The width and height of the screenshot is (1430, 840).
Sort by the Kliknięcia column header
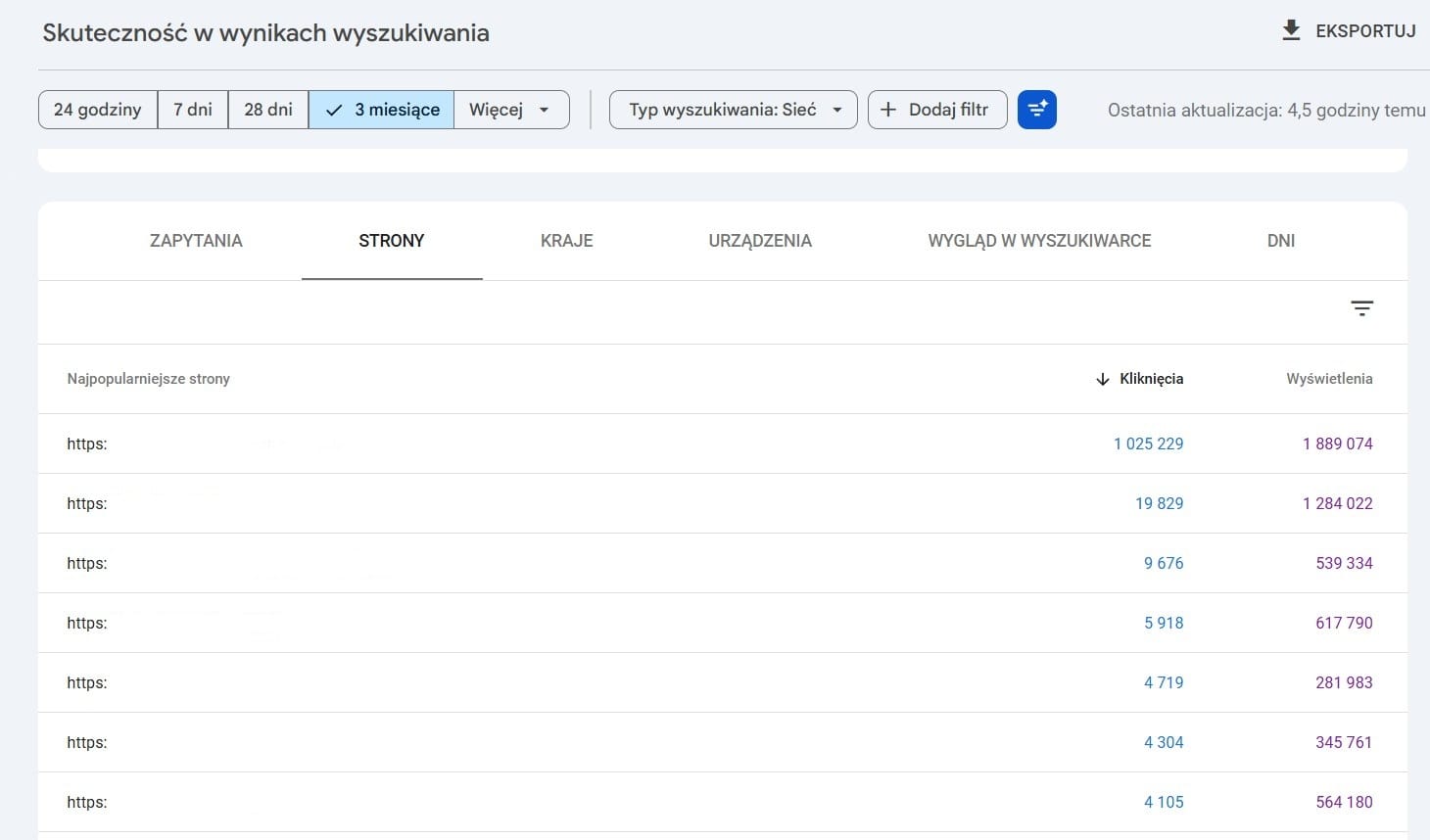[1151, 379]
